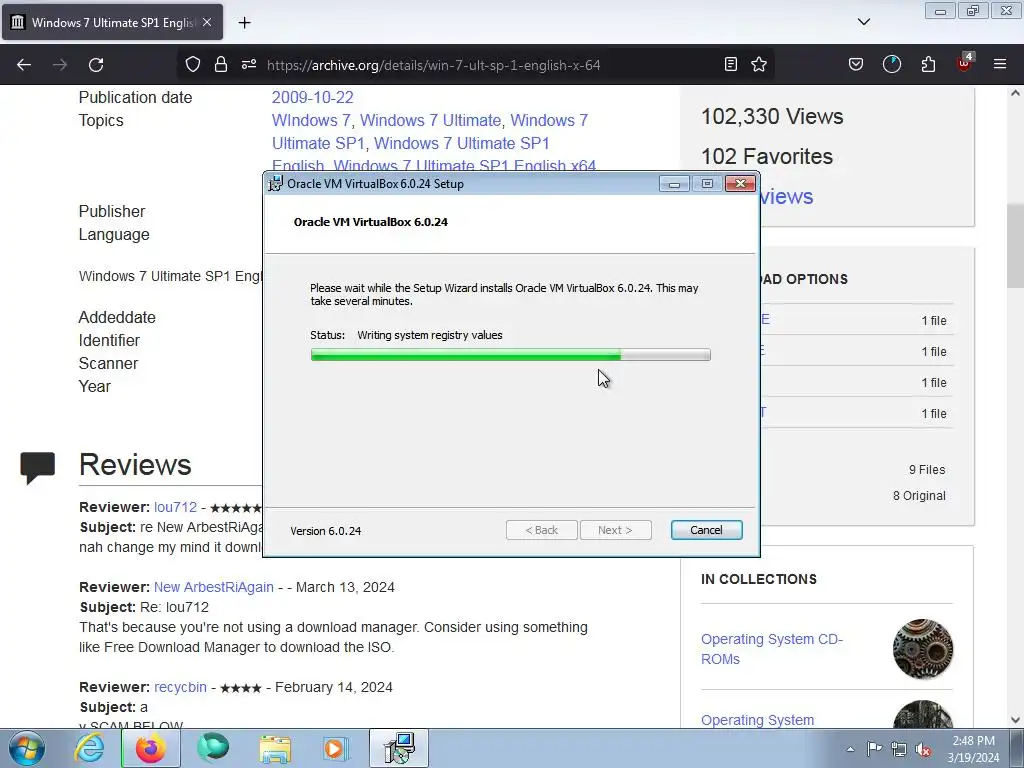Click Version 6.0.24 label in setup
The width and height of the screenshot is (1024, 768).
tap(325, 531)
